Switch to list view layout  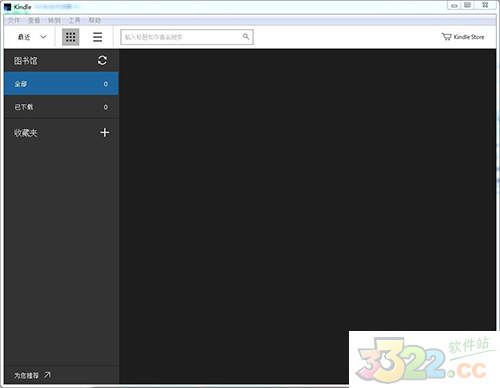[x=97, y=37]
